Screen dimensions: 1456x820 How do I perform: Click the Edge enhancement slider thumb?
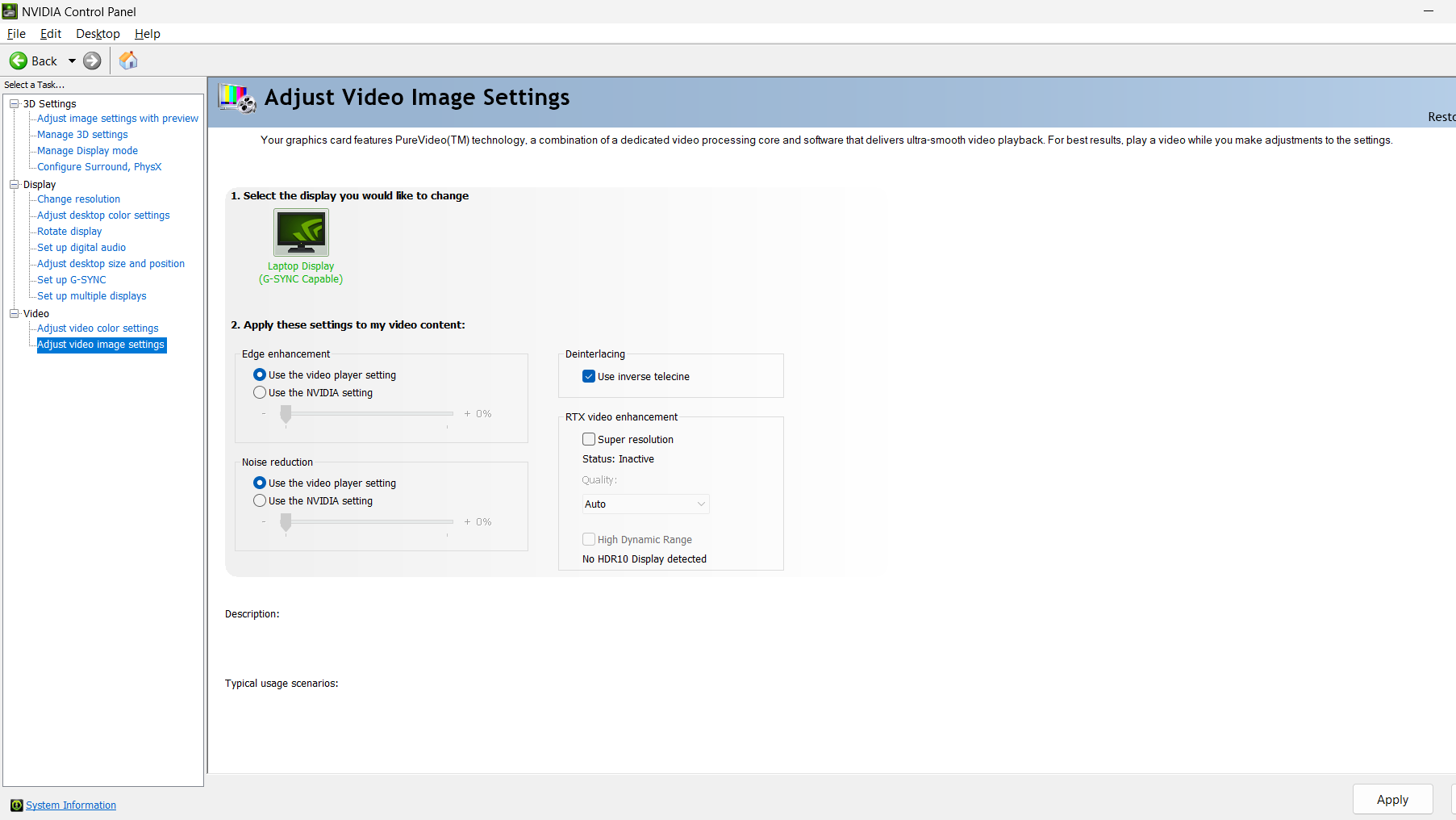286,414
